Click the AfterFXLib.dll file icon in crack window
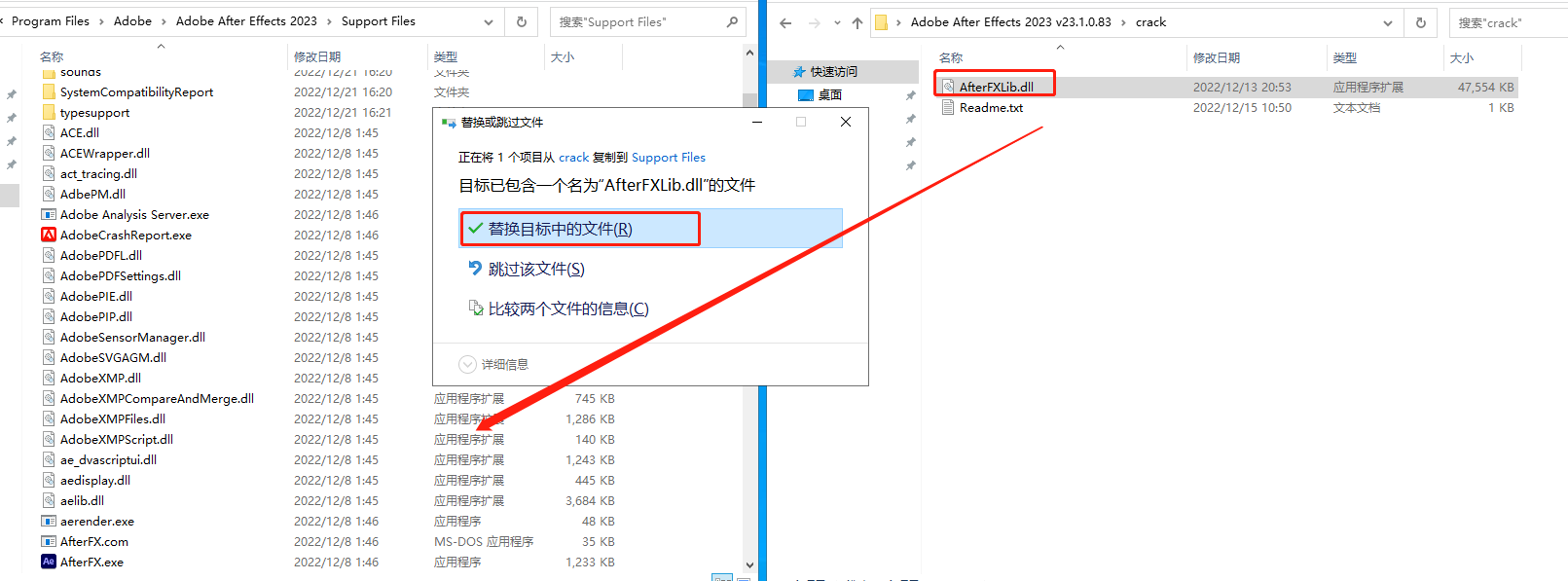The width and height of the screenshot is (1568, 581). click(948, 87)
